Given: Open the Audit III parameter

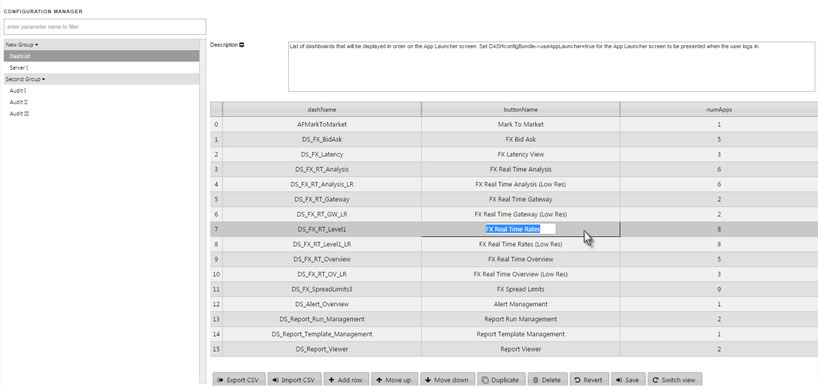Looking at the screenshot, I should coord(101,114).
